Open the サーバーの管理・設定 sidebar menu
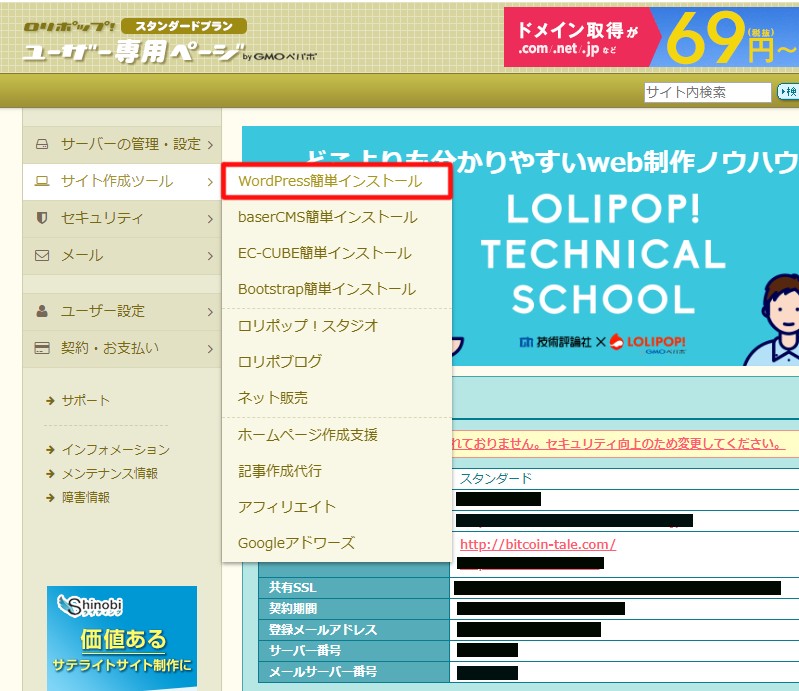Image resolution: width=799 pixels, height=691 pixels. 122,145
